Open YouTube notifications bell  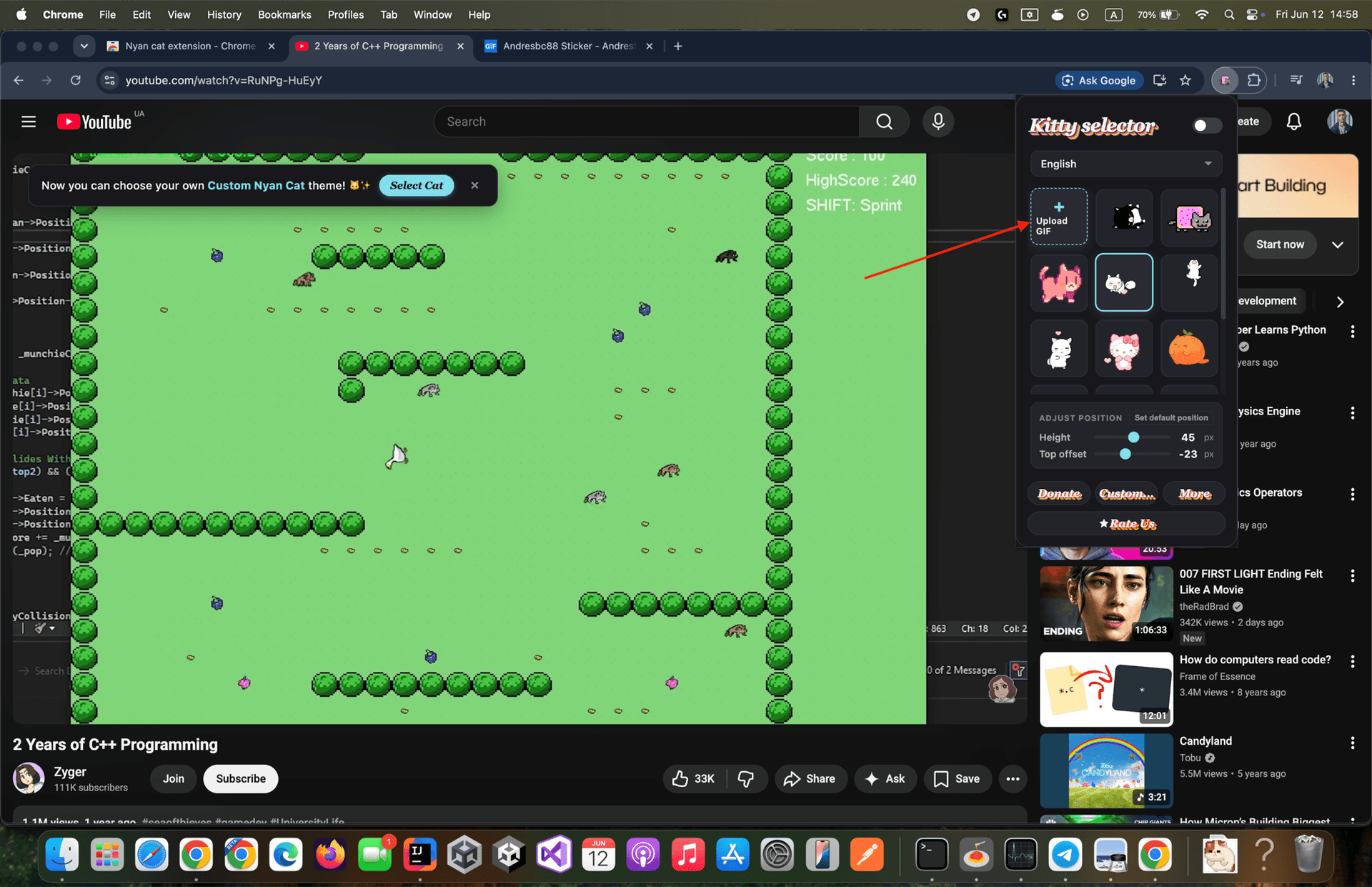coord(1294,122)
